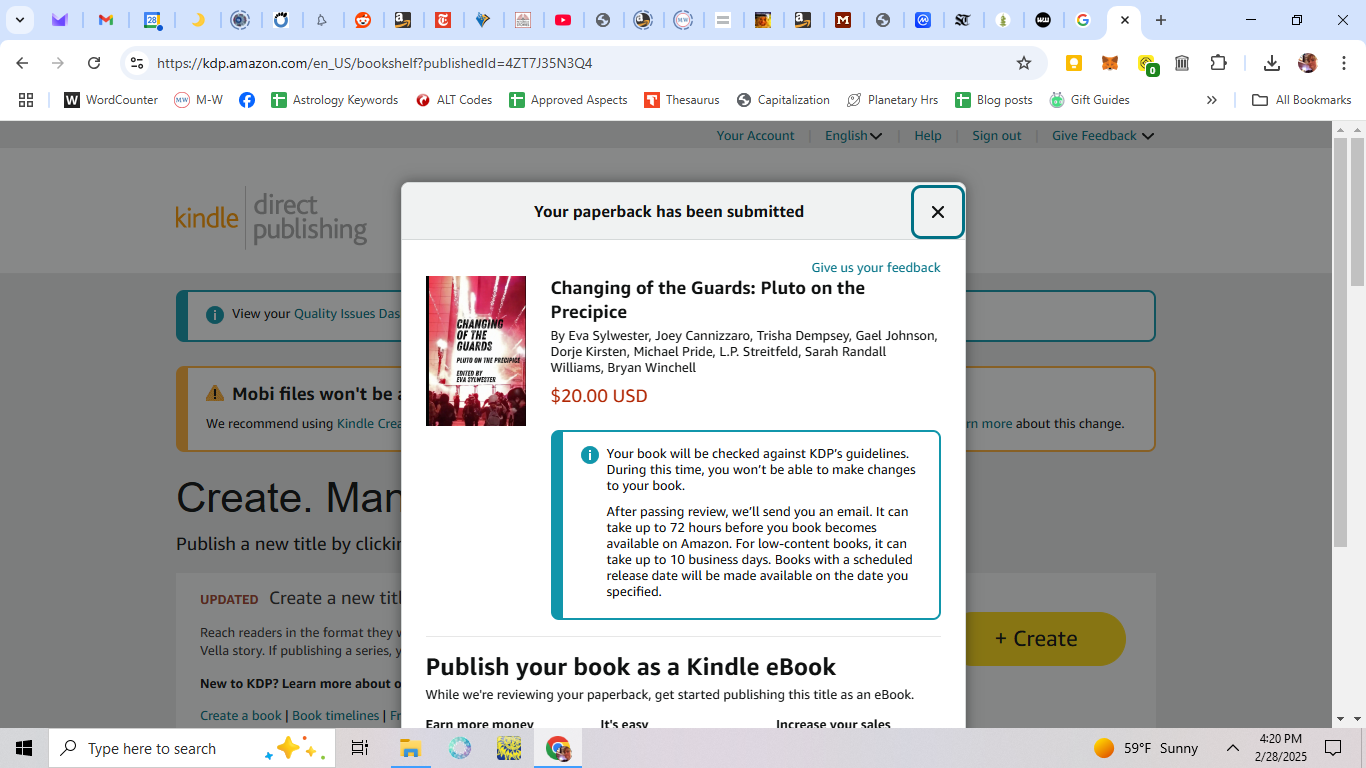1366x768 pixels.
Task: View site information icon in address bar
Action: pos(137,63)
